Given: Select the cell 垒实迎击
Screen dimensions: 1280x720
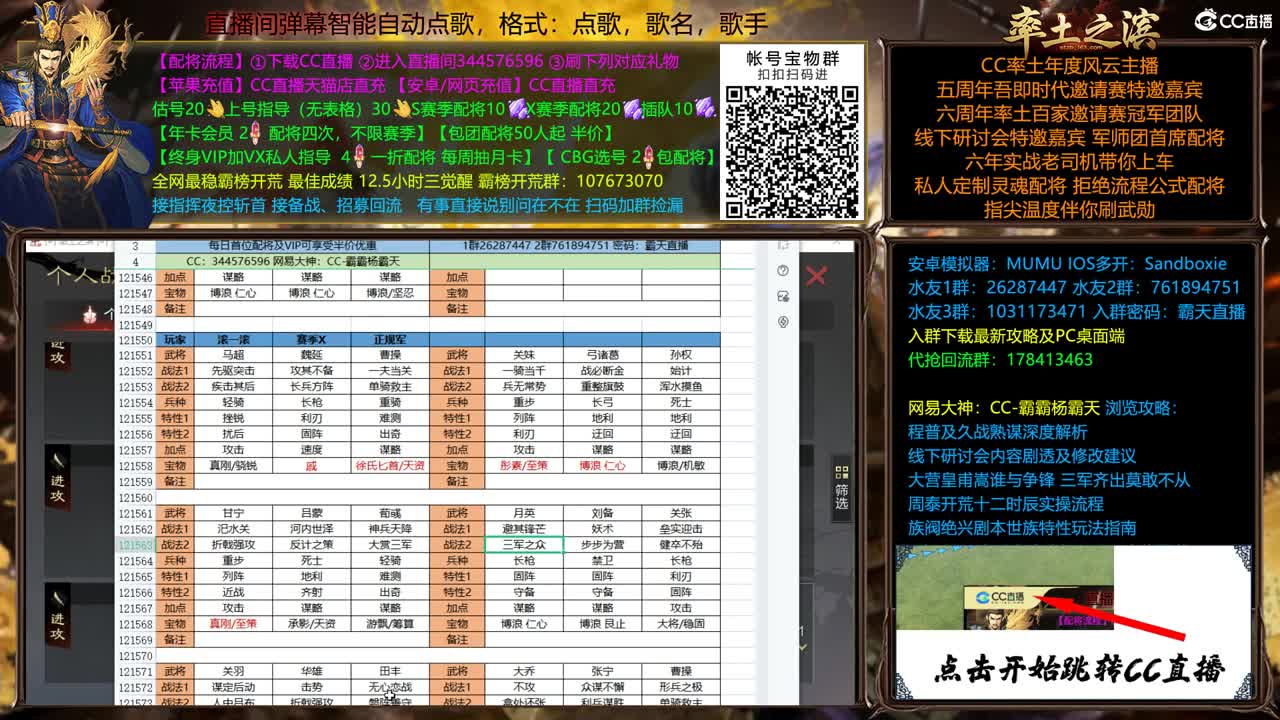Looking at the screenshot, I should pos(681,529).
